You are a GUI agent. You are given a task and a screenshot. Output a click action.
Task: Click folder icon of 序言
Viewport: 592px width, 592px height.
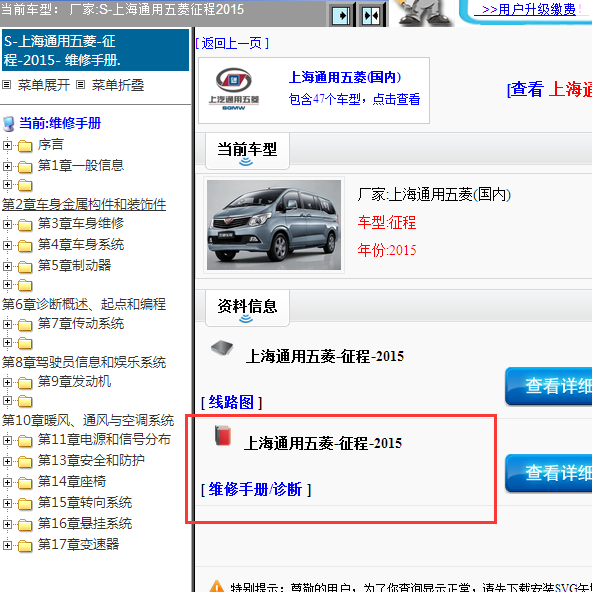(x=25, y=146)
